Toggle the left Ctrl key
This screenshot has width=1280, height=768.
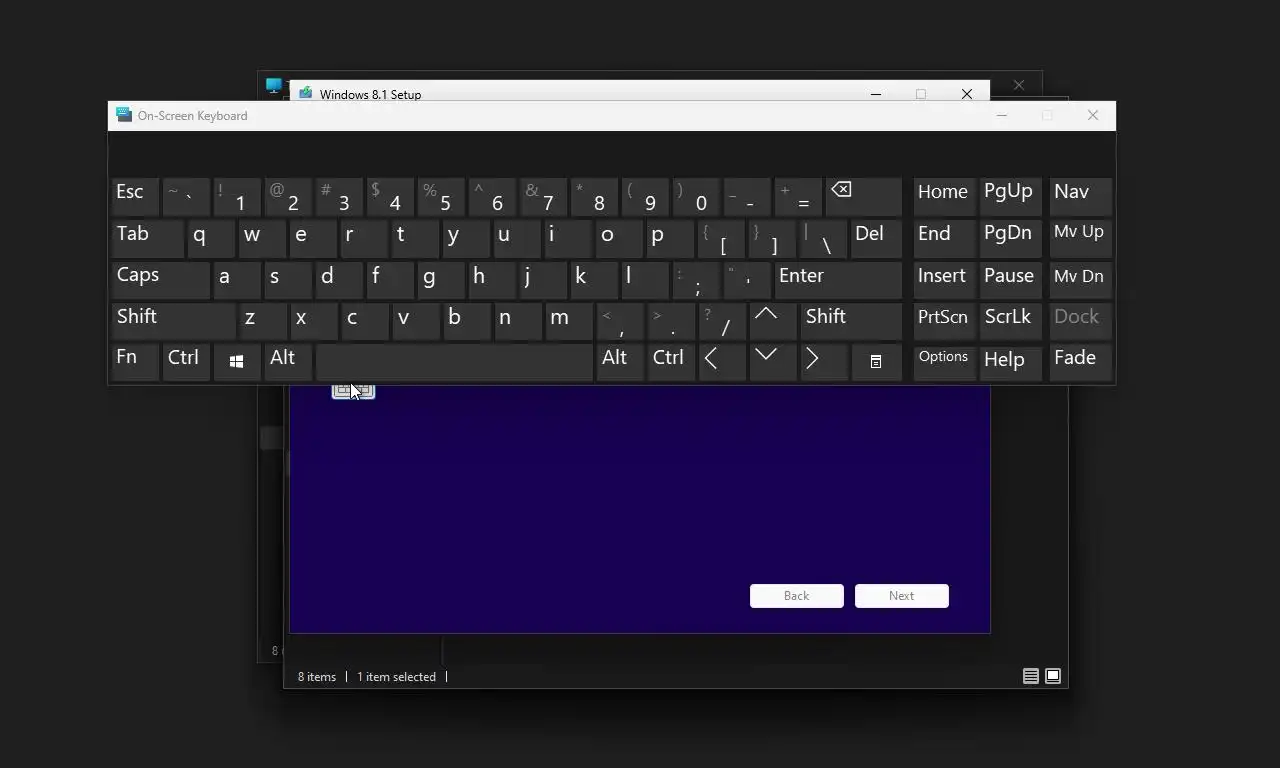pos(186,361)
